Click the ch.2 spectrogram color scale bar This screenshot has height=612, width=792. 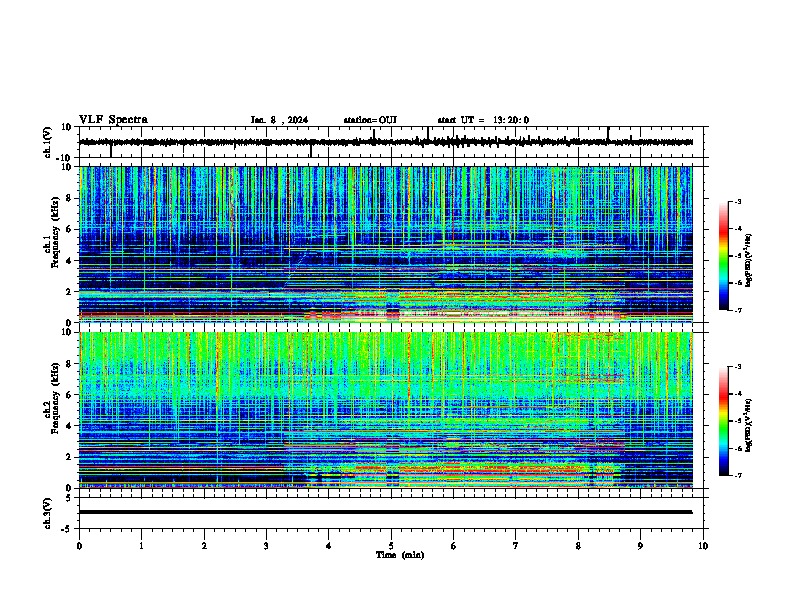pos(723,421)
